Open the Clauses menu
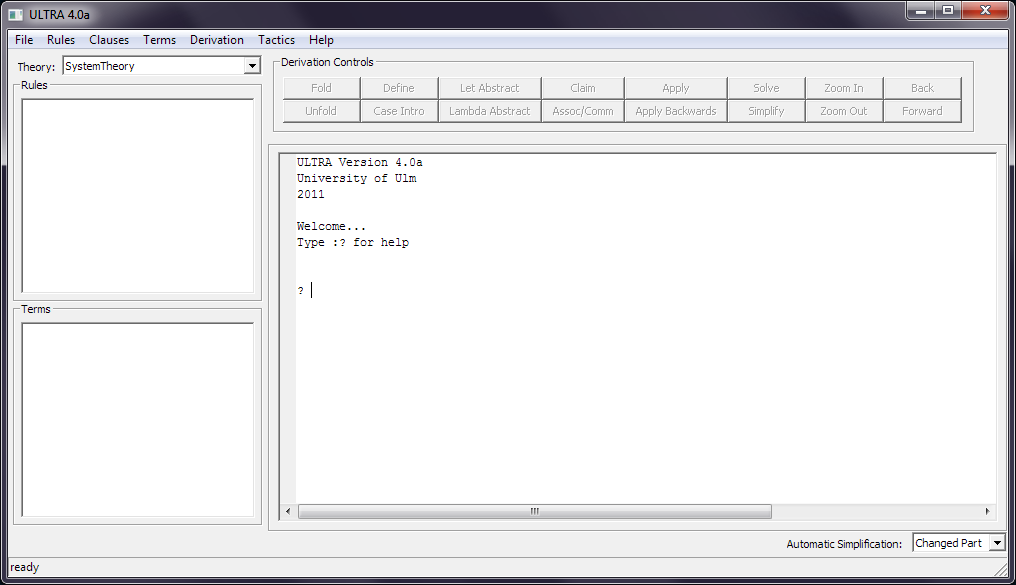 click(109, 40)
